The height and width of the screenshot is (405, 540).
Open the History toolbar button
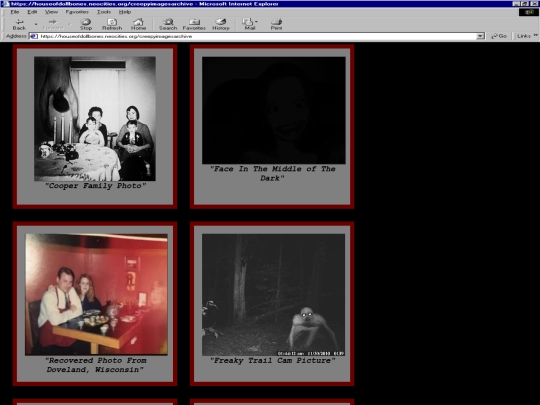[x=221, y=24]
